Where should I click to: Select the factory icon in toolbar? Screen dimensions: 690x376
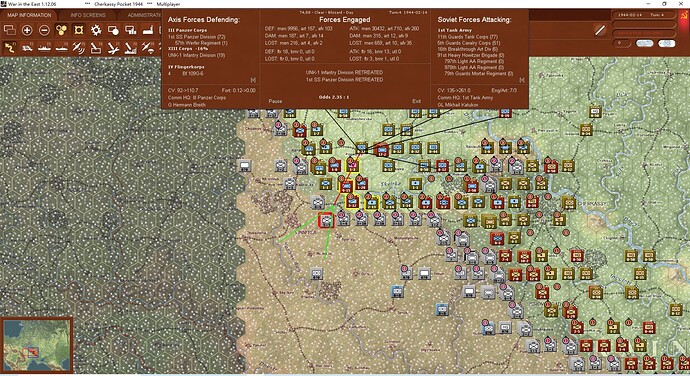[x=148, y=30]
